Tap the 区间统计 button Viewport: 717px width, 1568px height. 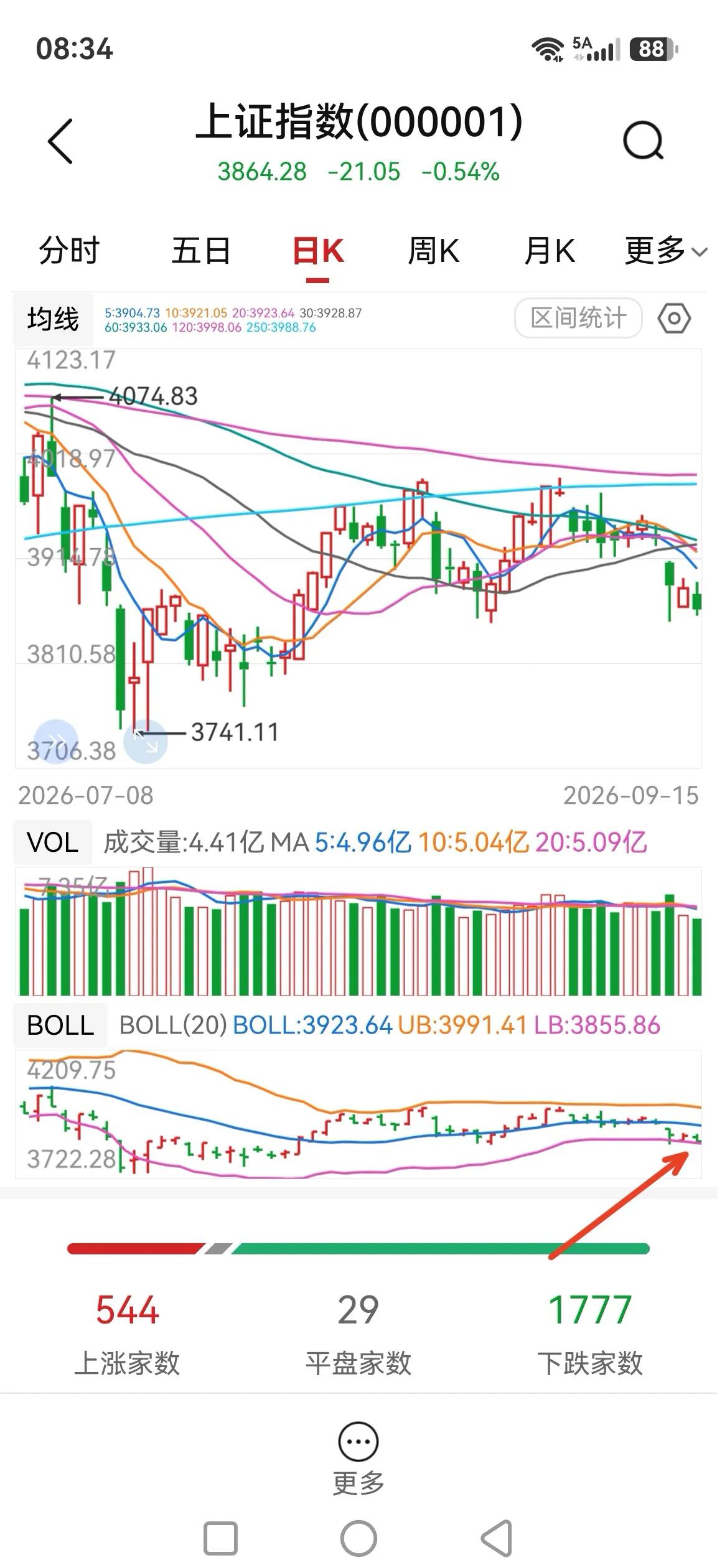[578, 318]
